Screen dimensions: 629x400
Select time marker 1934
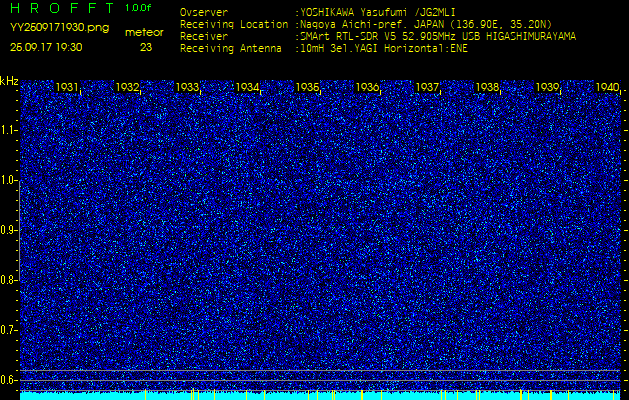click(247, 87)
